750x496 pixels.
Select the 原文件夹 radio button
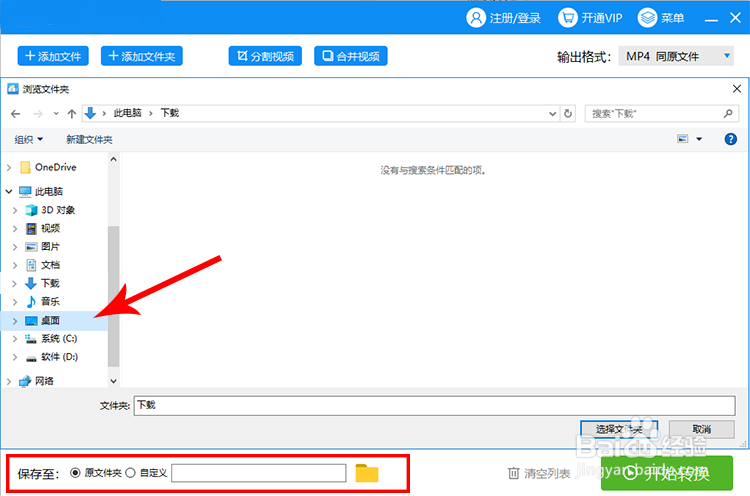pos(75,473)
